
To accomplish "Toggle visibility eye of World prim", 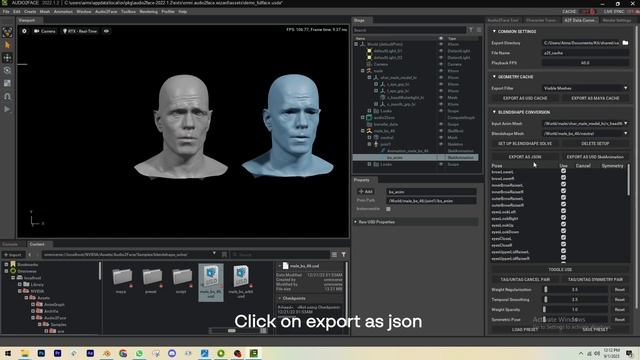I will coord(441,44).
